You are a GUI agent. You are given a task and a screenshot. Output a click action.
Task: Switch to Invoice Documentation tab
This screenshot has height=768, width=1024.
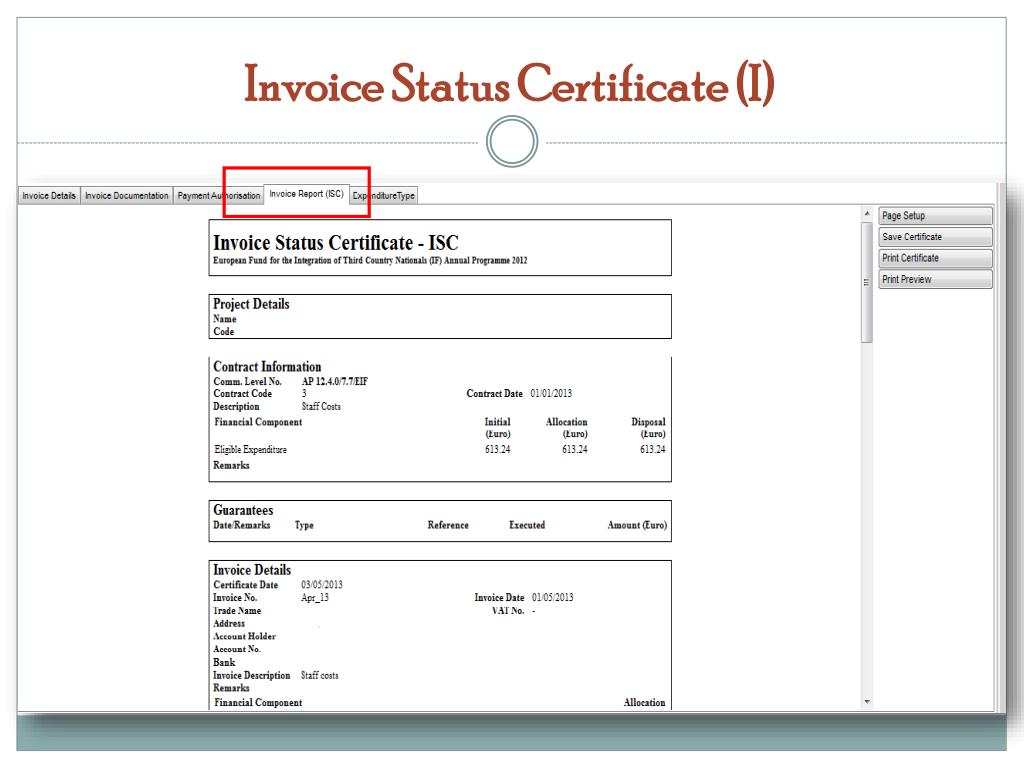point(127,195)
